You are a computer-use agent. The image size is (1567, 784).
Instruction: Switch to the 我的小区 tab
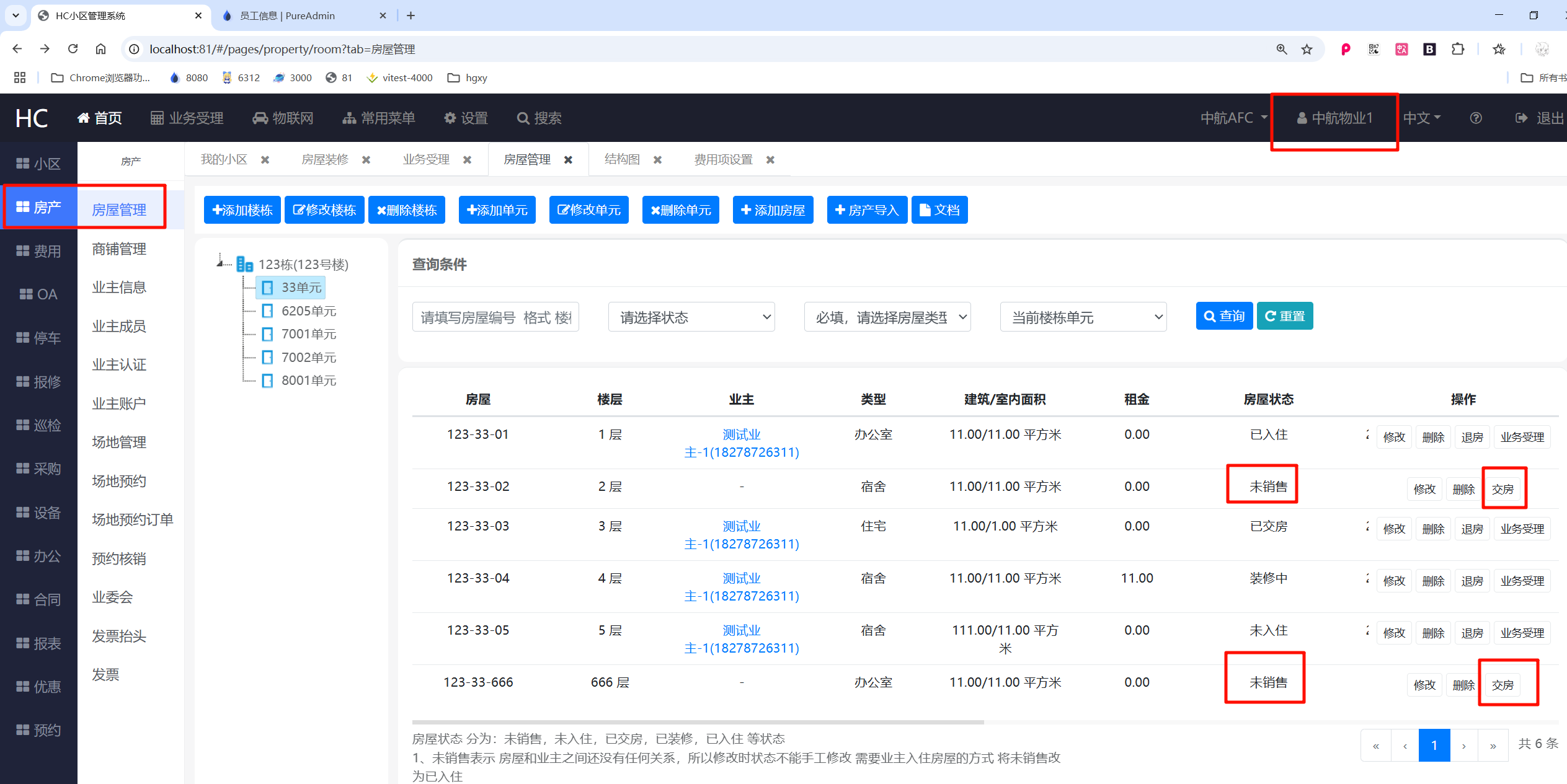pos(224,159)
